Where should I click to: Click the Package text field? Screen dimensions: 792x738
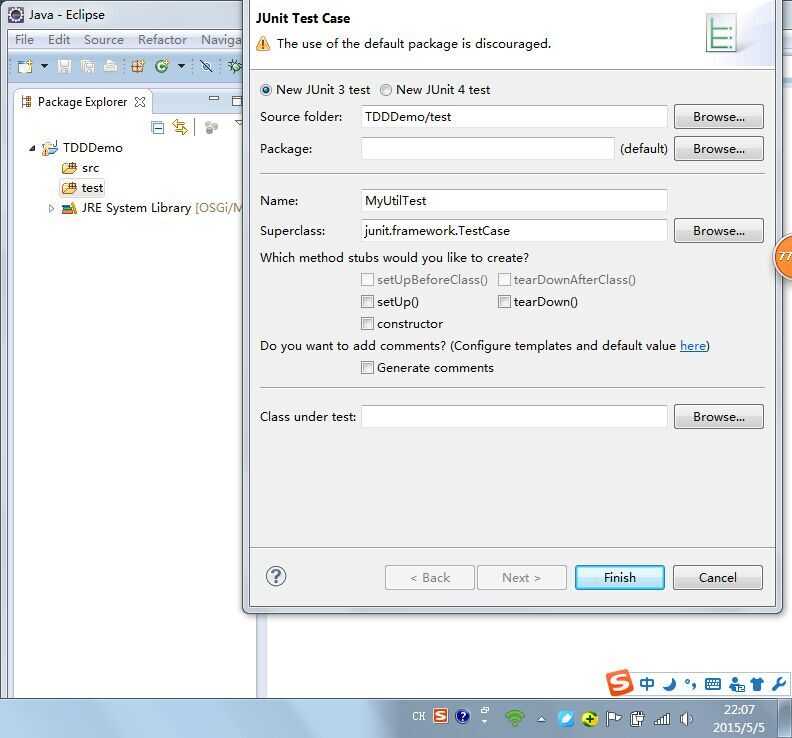point(487,149)
